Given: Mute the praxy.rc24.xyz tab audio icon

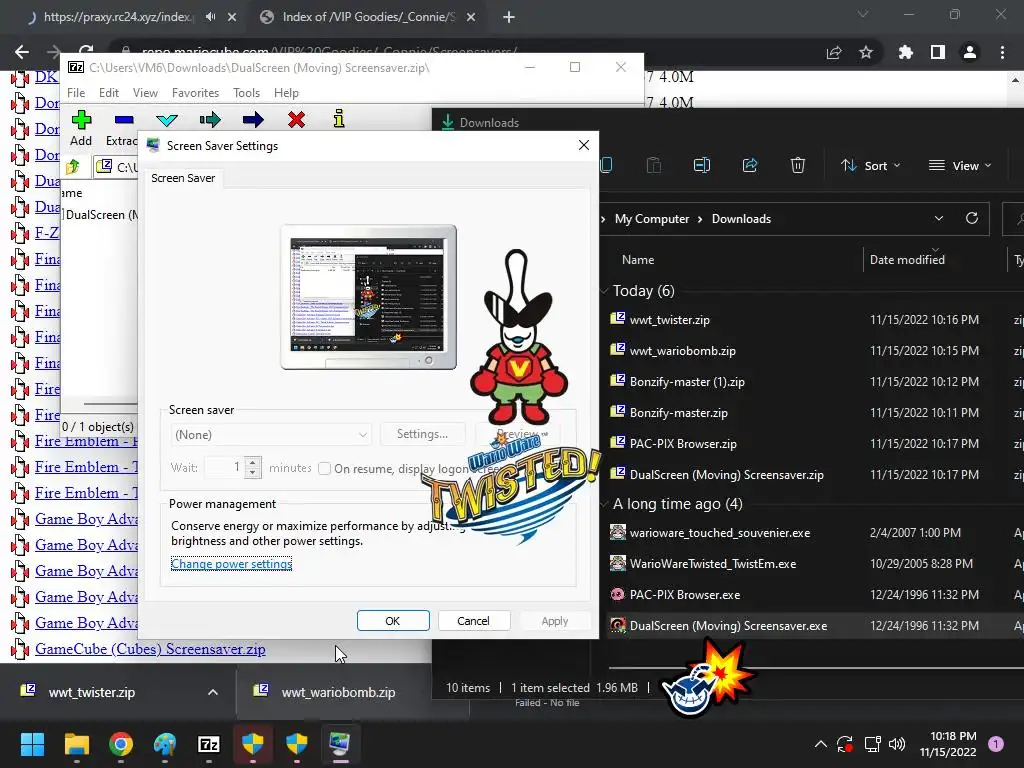Looking at the screenshot, I should [x=210, y=17].
